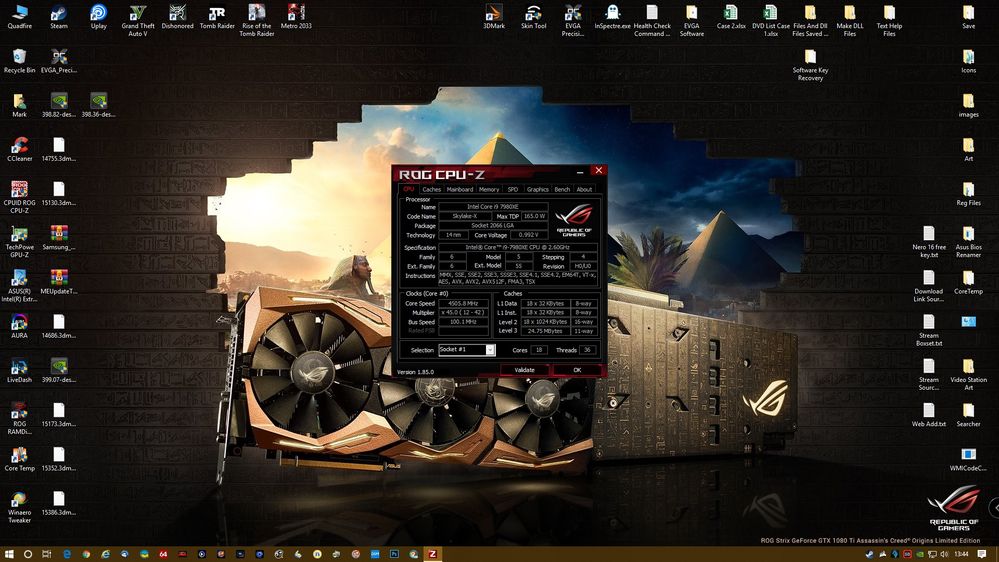Select the CCleaner desktop shortcut
999x562 pixels.
20,150
